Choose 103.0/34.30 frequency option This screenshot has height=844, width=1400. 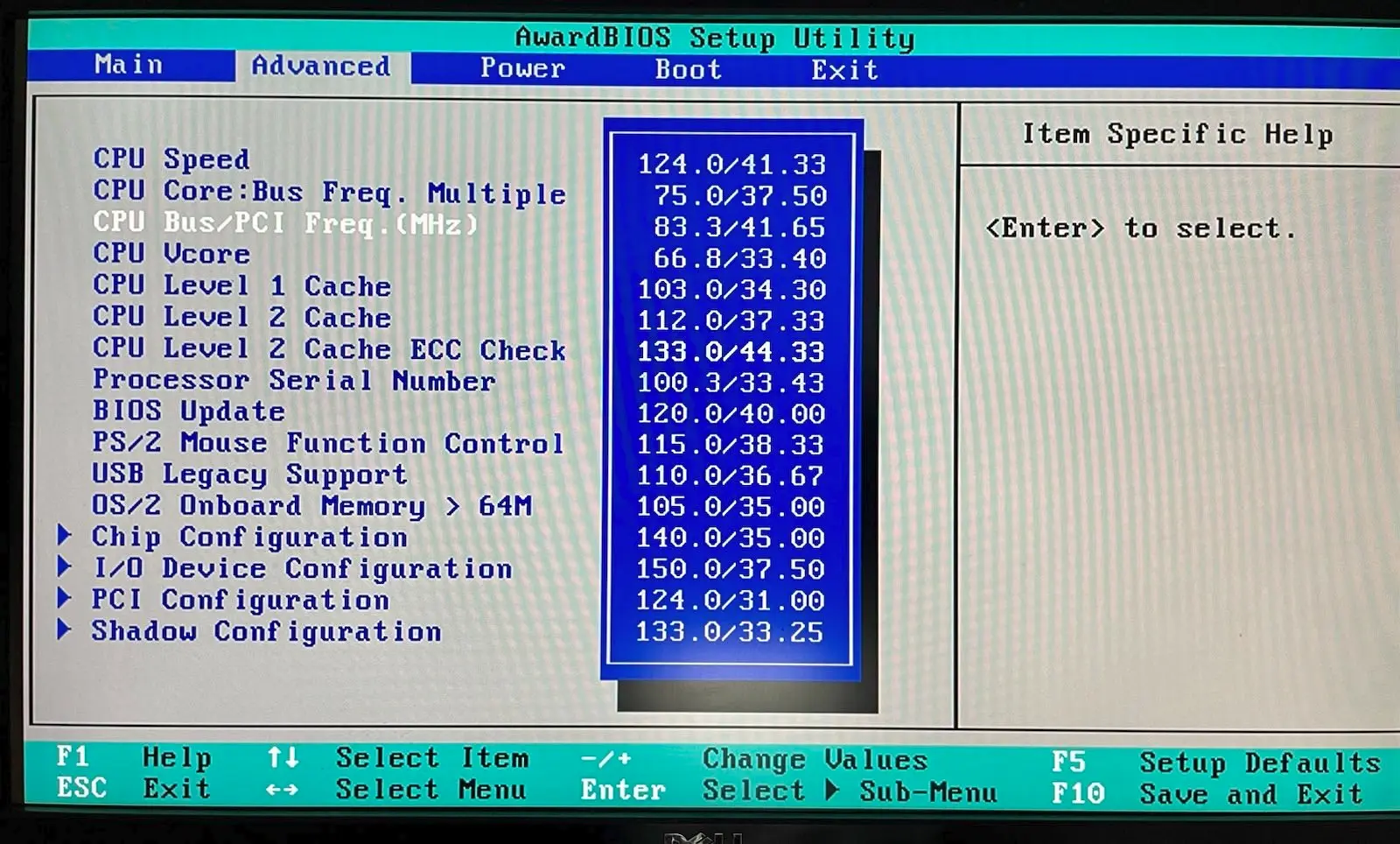[x=732, y=289]
